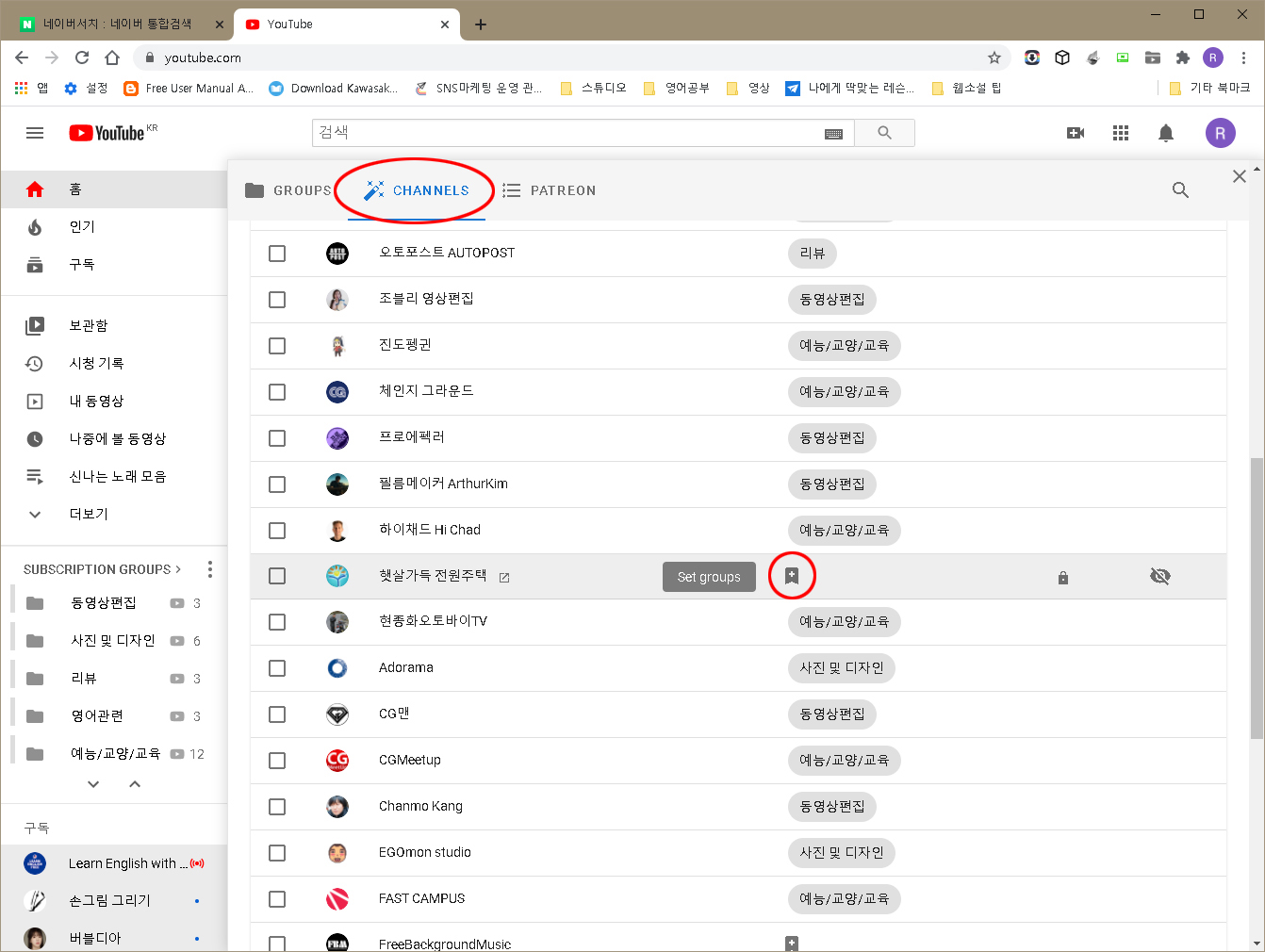Check the box for 필름메이커 ArthurKim

(277, 484)
